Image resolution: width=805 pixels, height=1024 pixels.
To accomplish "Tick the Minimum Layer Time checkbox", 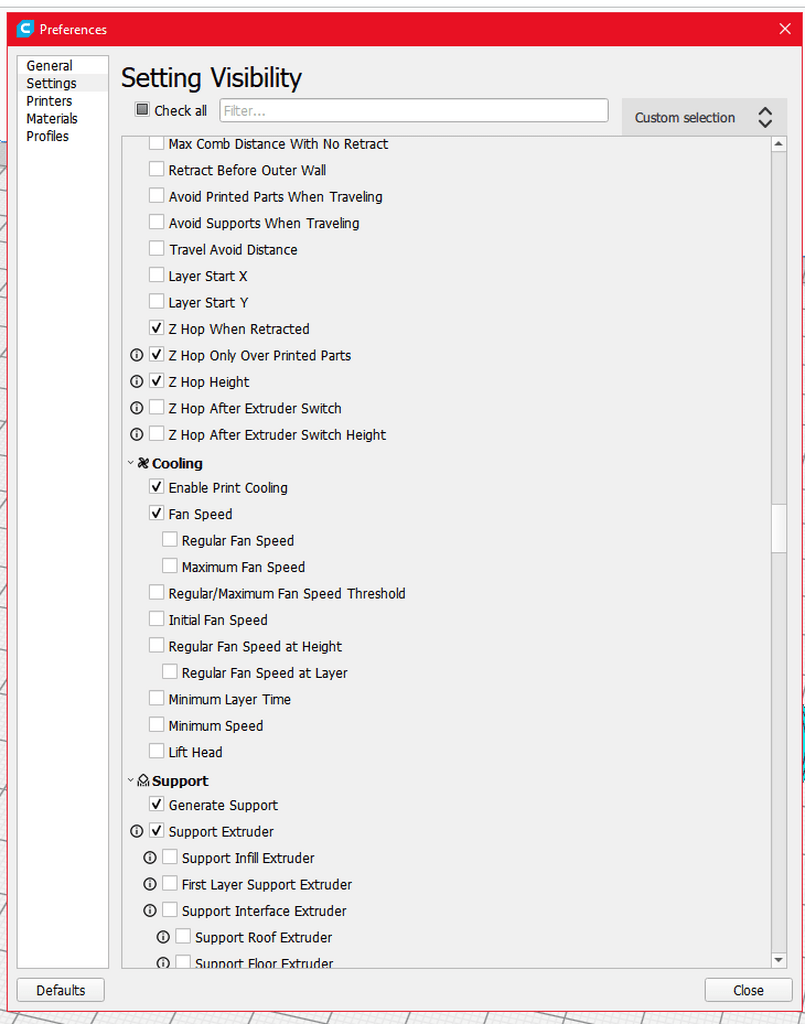I will (156, 699).
